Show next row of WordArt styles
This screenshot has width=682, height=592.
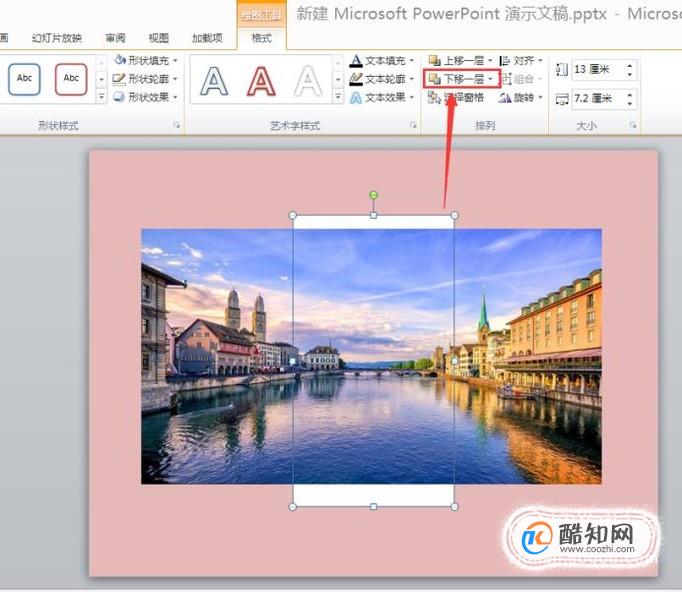point(338,79)
